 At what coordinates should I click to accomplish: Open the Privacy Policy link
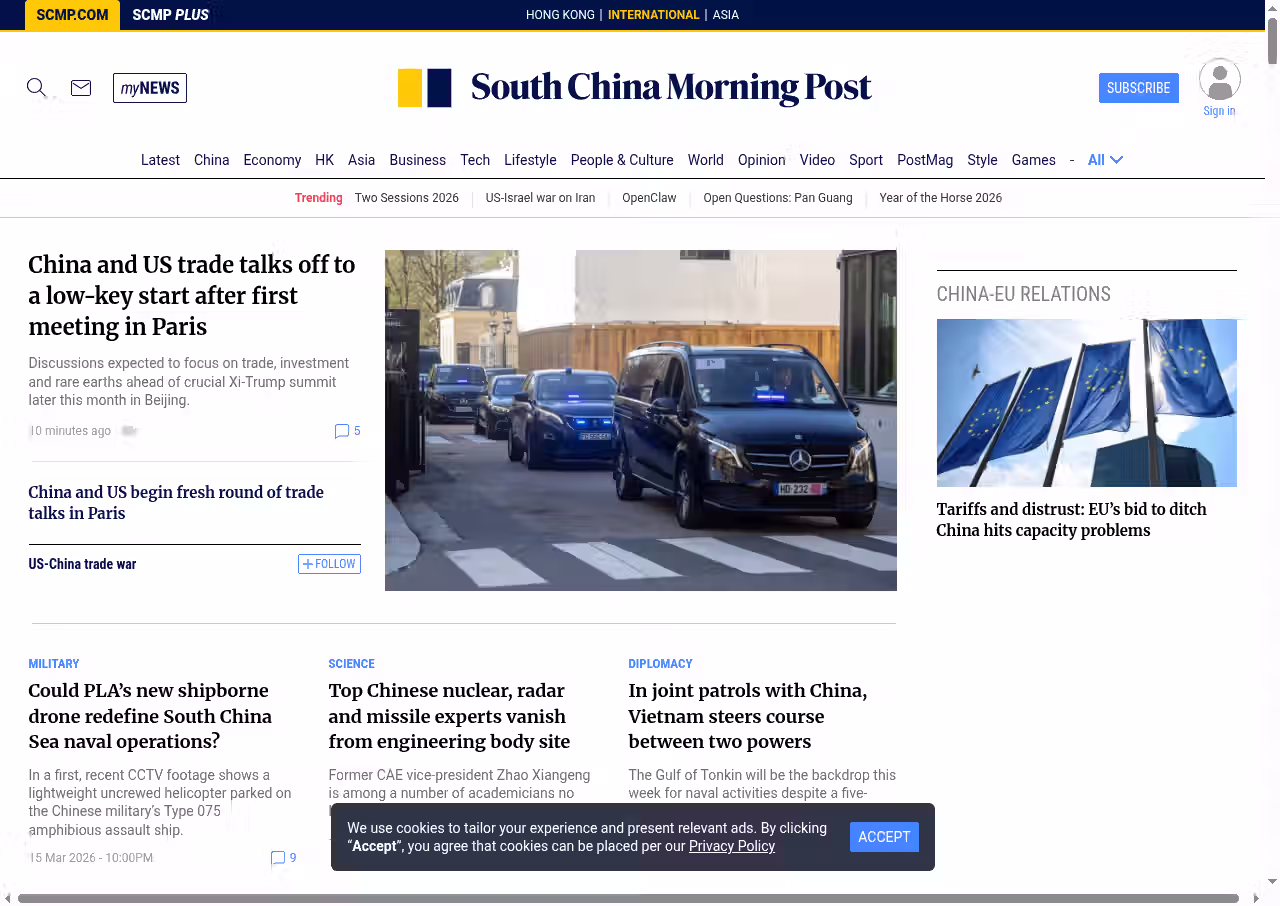[731, 846]
